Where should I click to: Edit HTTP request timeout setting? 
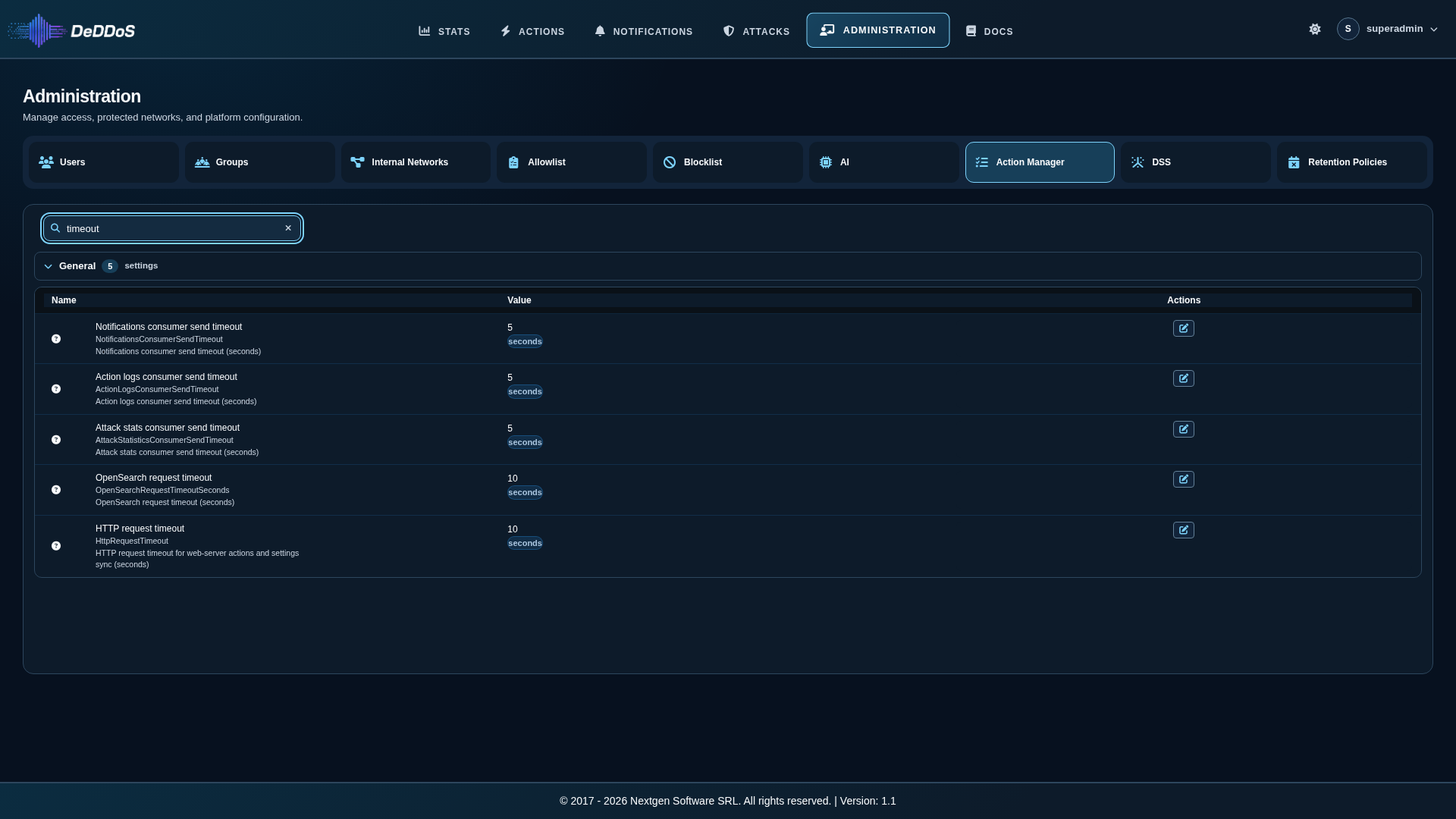click(x=1183, y=530)
